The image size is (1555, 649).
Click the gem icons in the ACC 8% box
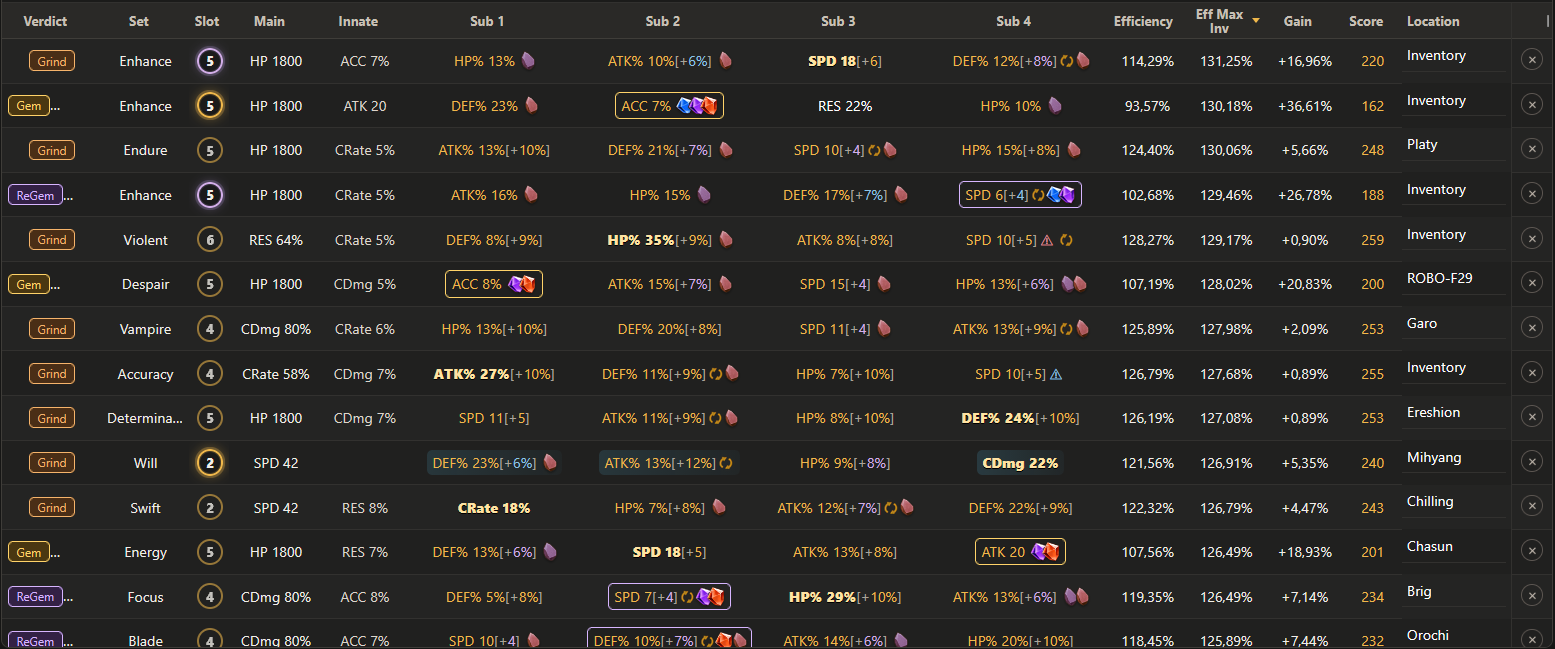coord(522,284)
